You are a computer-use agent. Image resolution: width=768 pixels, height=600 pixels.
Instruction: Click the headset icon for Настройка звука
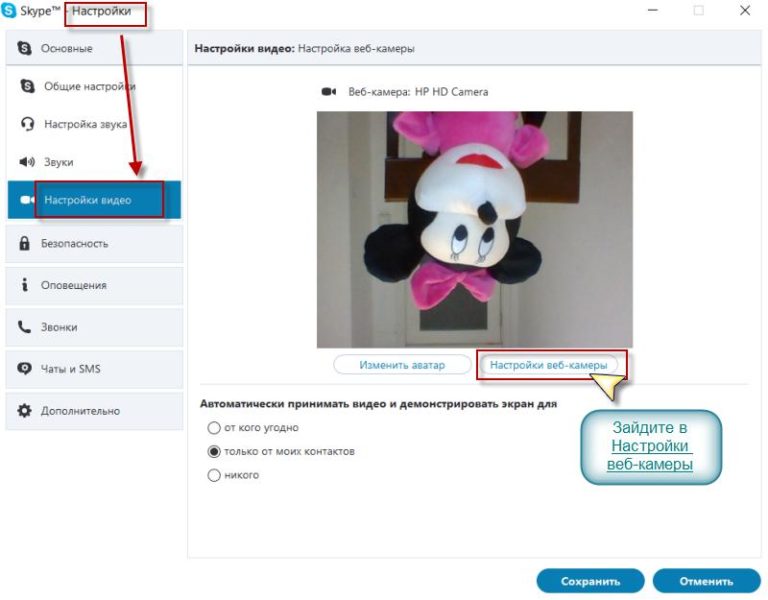[27, 124]
